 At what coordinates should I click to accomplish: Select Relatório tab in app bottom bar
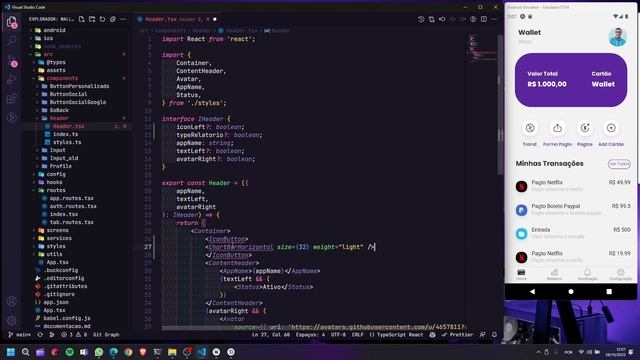click(x=554, y=275)
